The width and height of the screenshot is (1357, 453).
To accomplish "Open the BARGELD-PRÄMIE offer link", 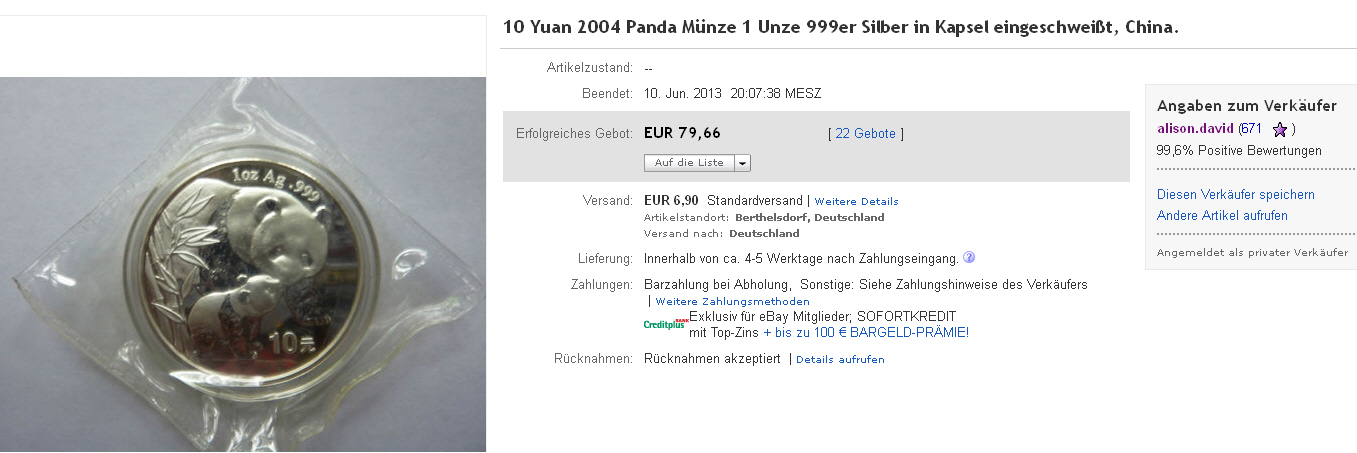I will (866, 332).
